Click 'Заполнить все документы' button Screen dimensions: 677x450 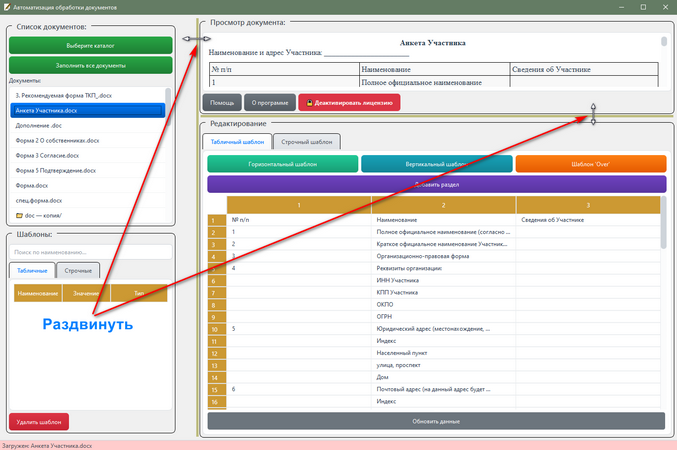click(x=91, y=65)
